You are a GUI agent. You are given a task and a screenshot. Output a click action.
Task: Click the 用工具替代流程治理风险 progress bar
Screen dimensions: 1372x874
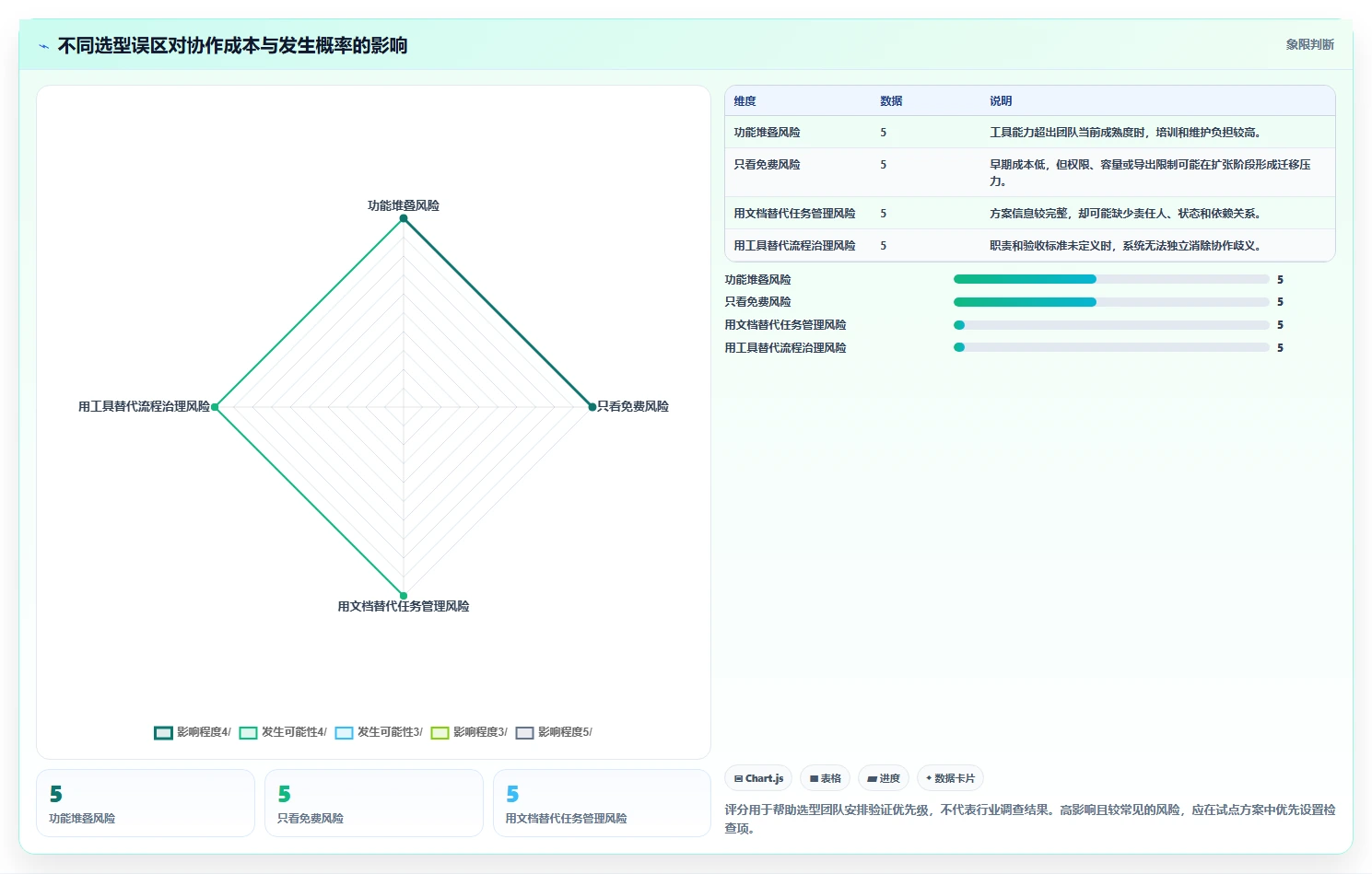tap(1111, 347)
